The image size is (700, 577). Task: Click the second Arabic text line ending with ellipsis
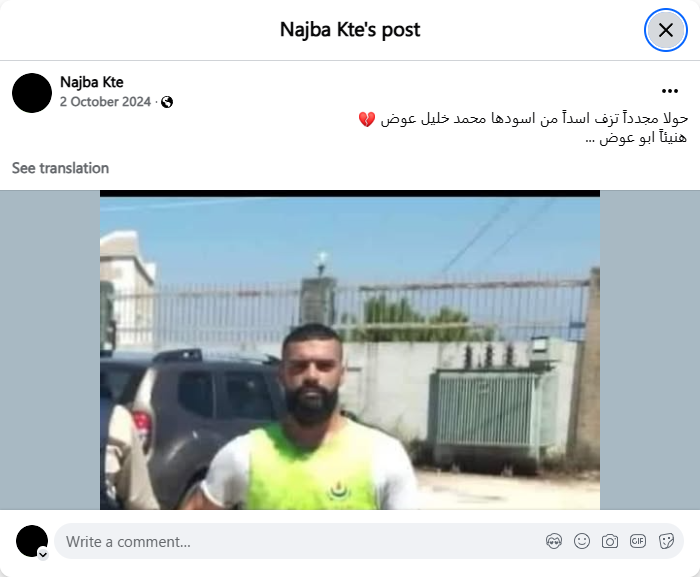(x=636, y=138)
